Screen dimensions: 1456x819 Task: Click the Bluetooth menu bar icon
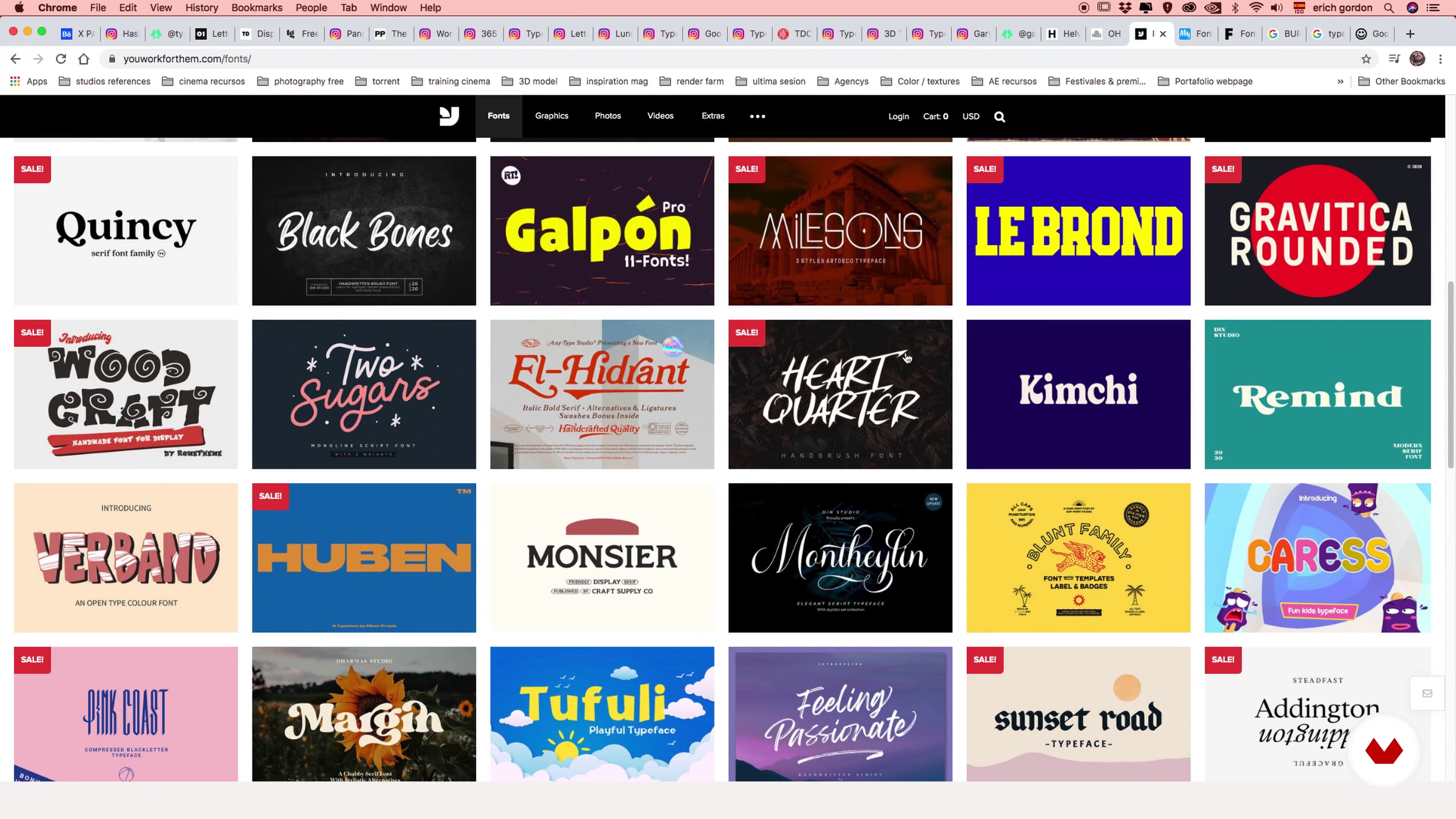(x=1235, y=7)
